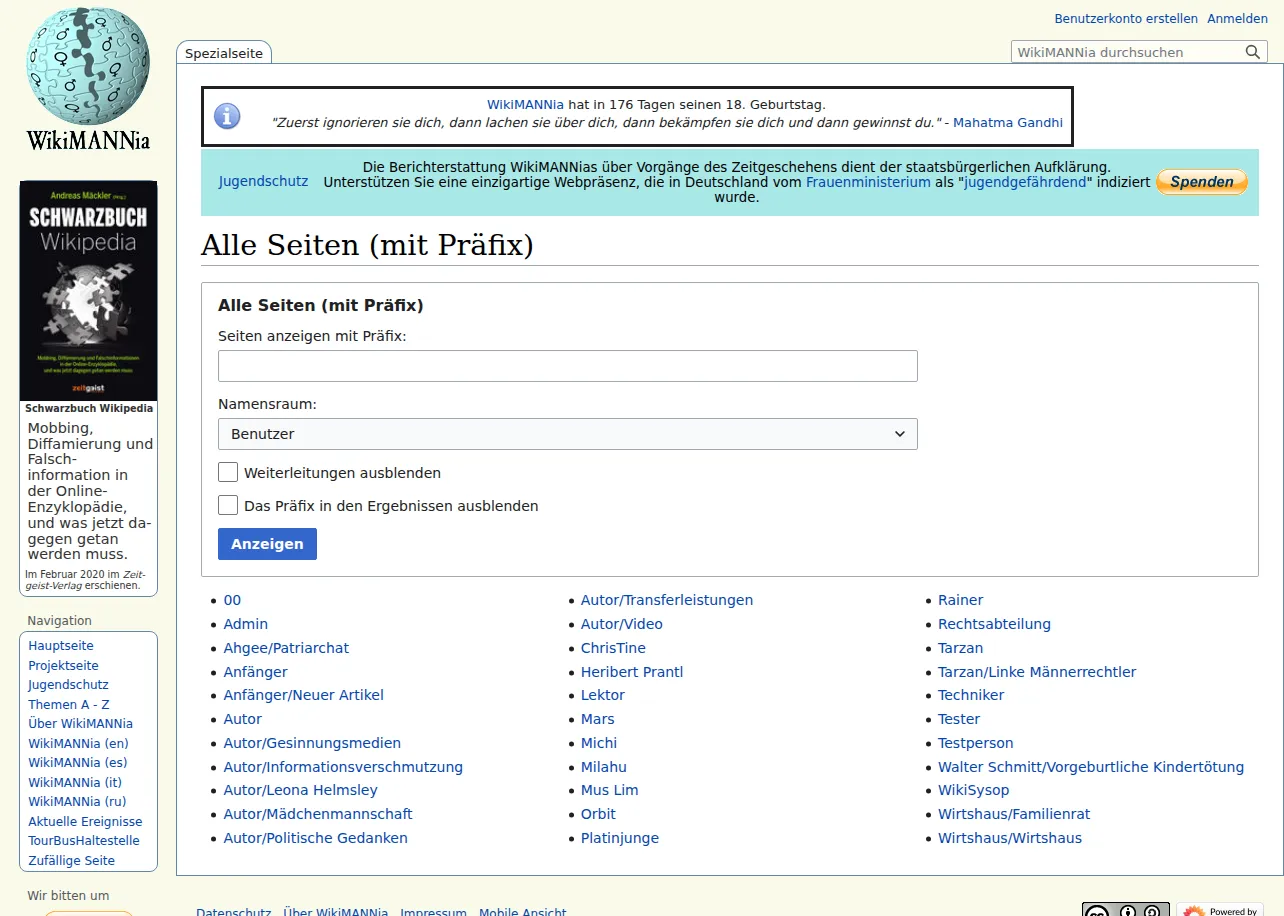Open 'Wirtshaus/Familienrat' page
This screenshot has height=916, width=1284.
pos(1014,814)
